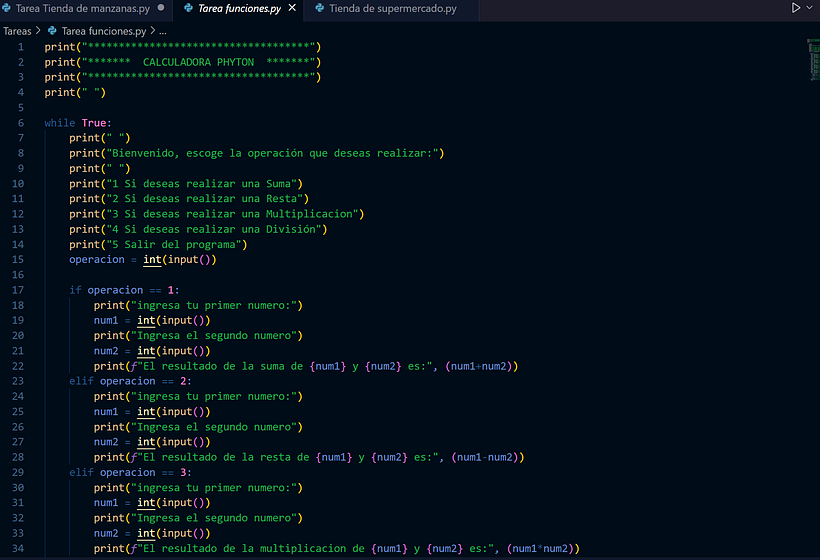Viewport: 820px width, 560px height.
Task: Click 'Ingresa el segundo numero' on line 20
Action: coord(214,336)
